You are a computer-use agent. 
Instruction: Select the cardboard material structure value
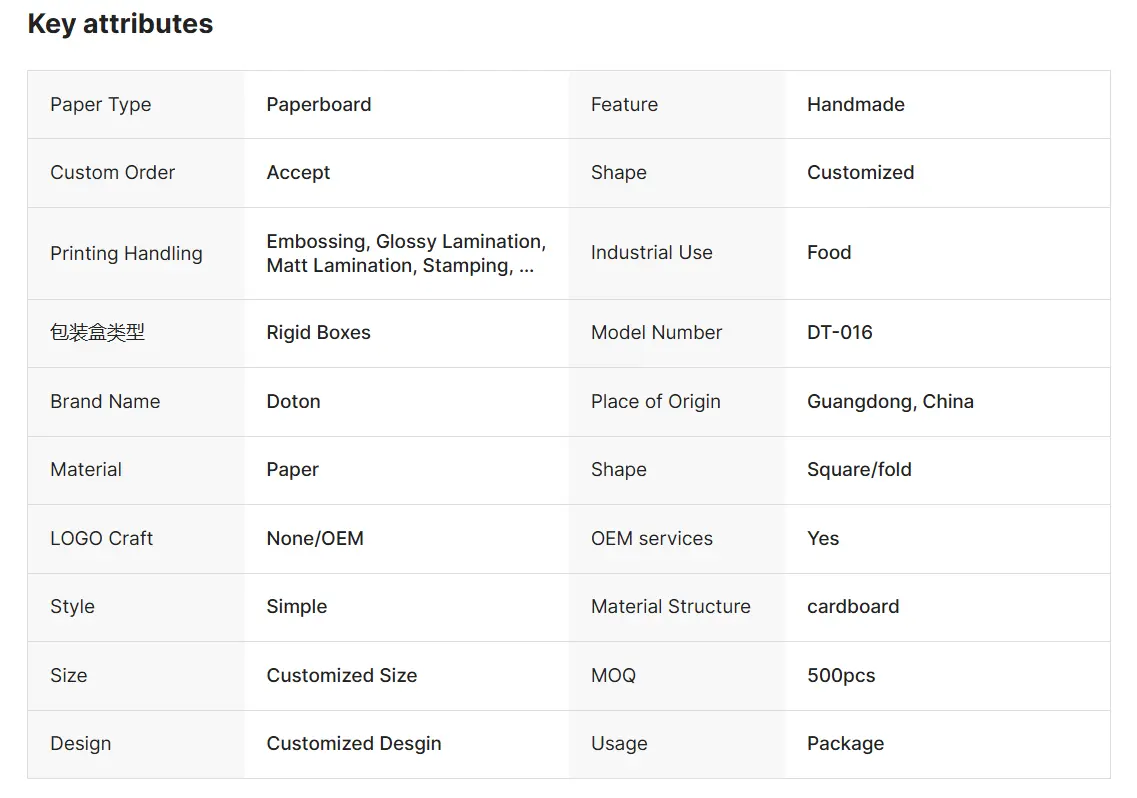click(x=853, y=606)
